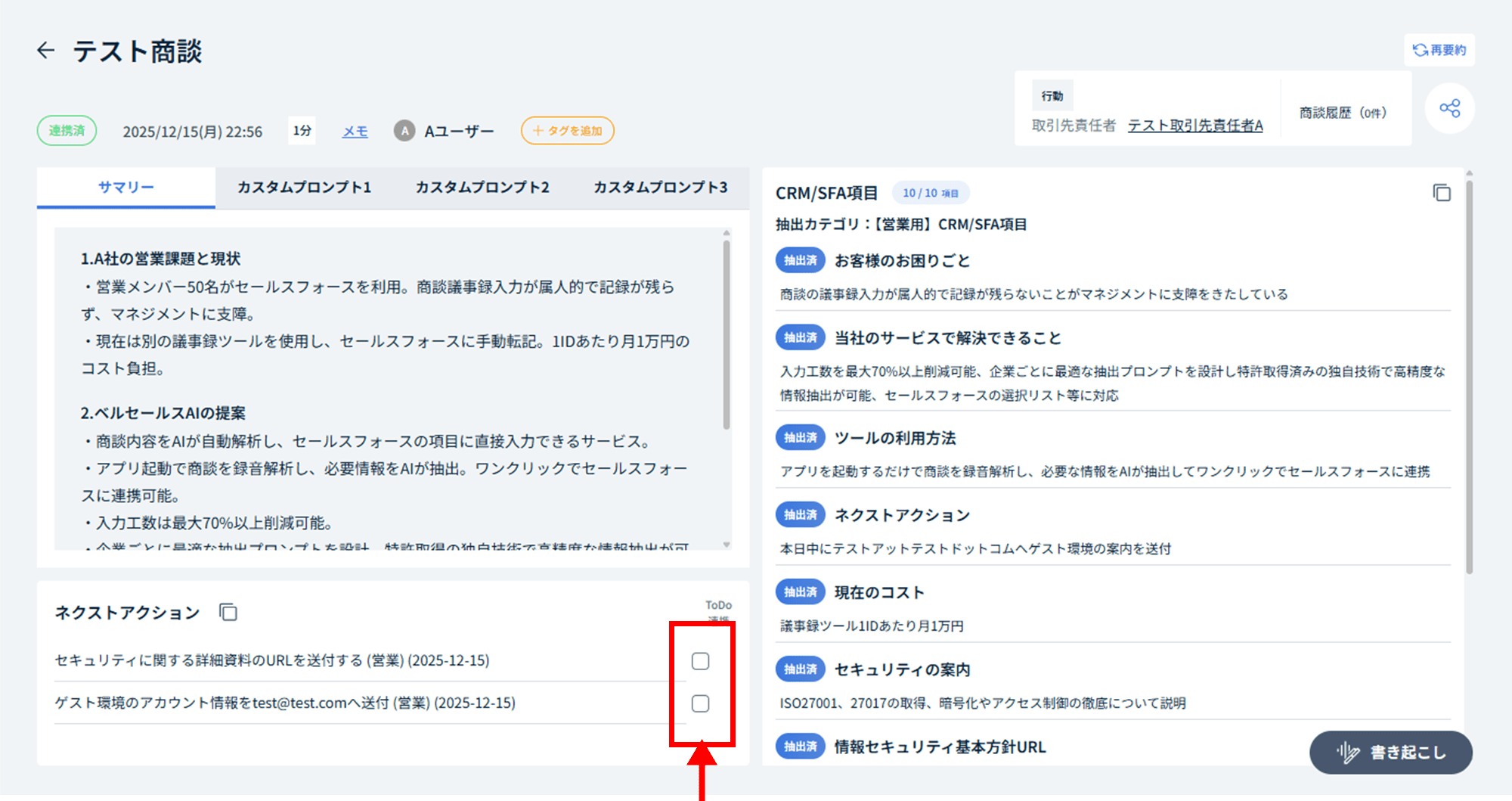1512x801 pixels.
Task: Select the カスタムプロンプト3 tab
Action: [x=660, y=187]
